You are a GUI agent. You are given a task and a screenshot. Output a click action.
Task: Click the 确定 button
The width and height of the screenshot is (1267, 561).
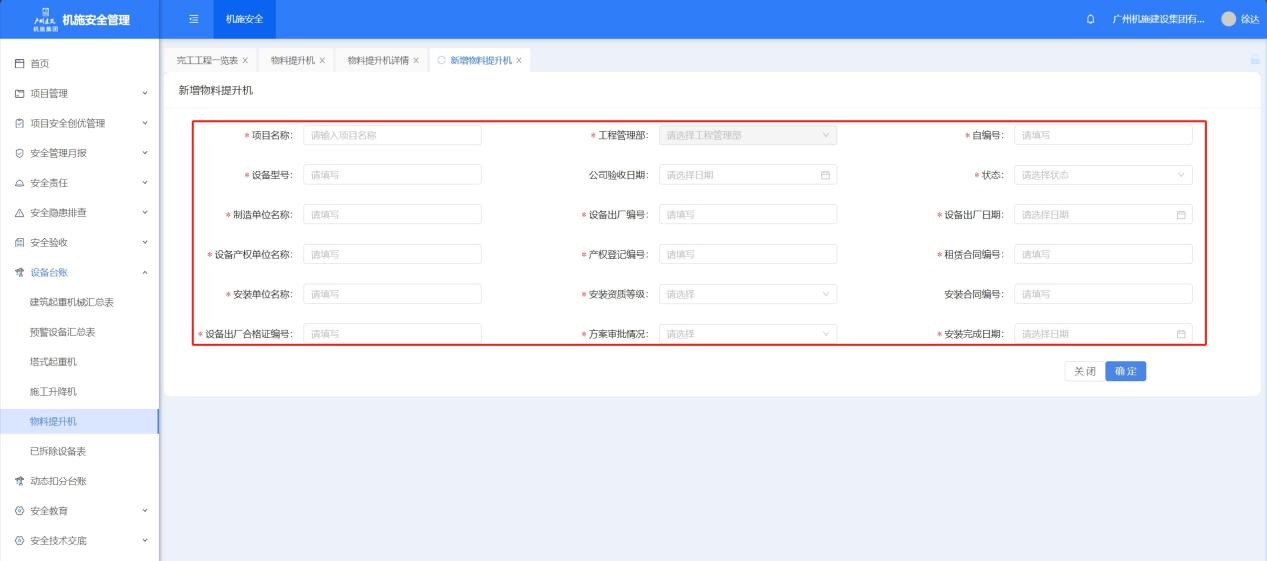pyautogui.click(x=1125, y=371)
